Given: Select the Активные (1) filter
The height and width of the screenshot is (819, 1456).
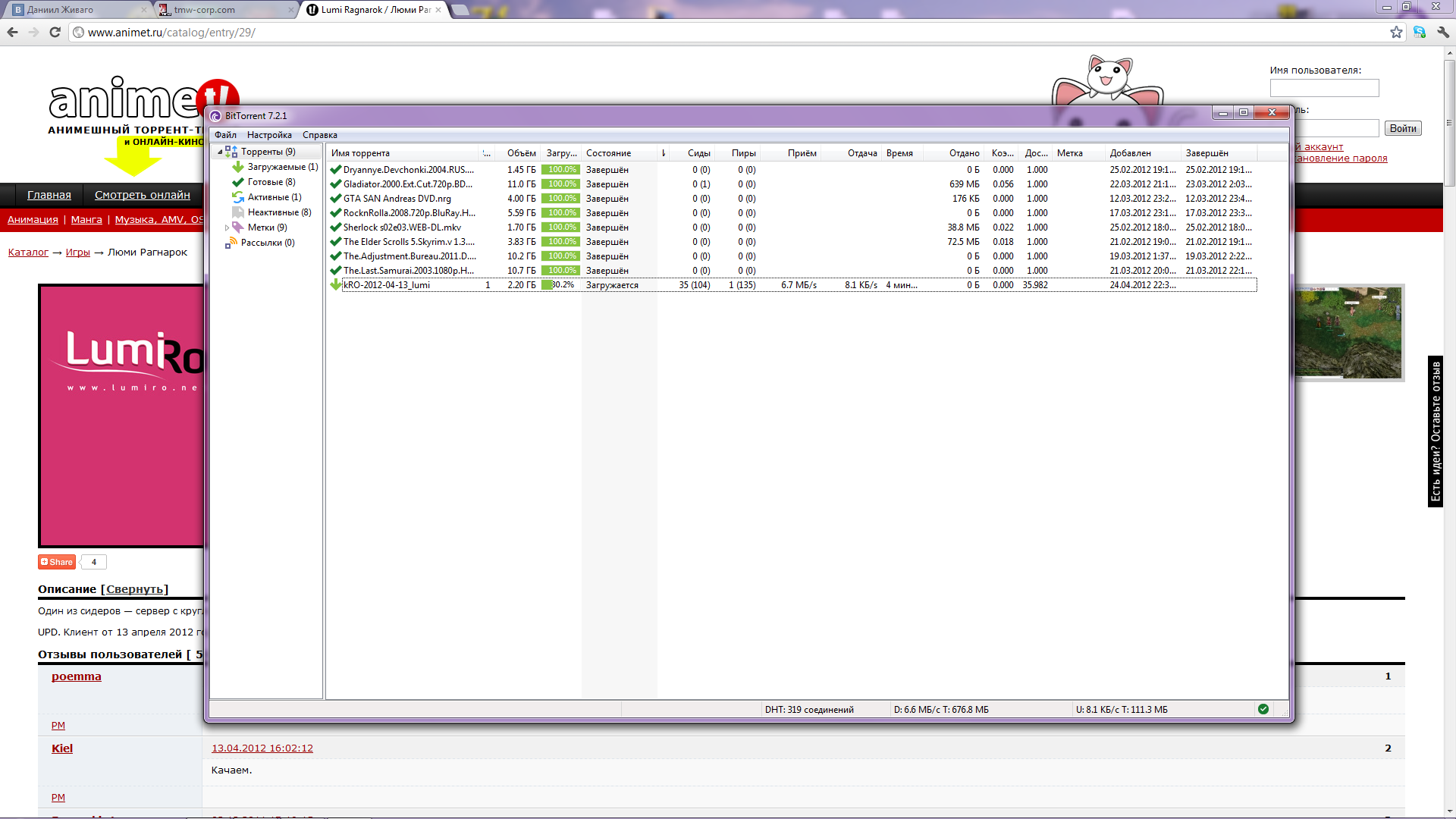Looking at the screenshot, I should pyautogui.click(x=275, y=197).
